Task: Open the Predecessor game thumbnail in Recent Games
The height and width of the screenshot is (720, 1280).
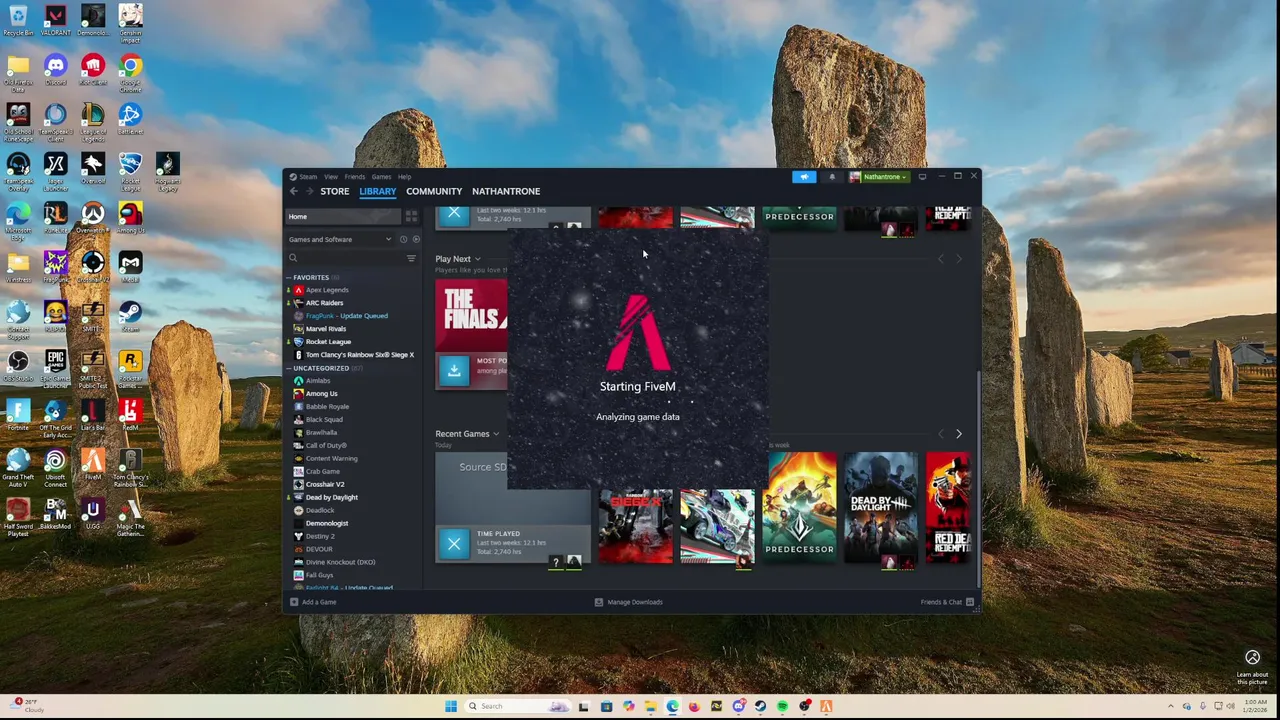Action: click(799, 508)
